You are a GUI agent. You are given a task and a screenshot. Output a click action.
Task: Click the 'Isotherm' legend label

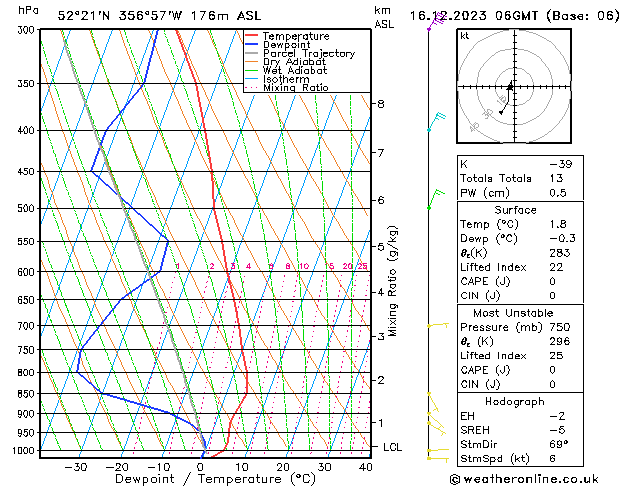click(286, 79)
